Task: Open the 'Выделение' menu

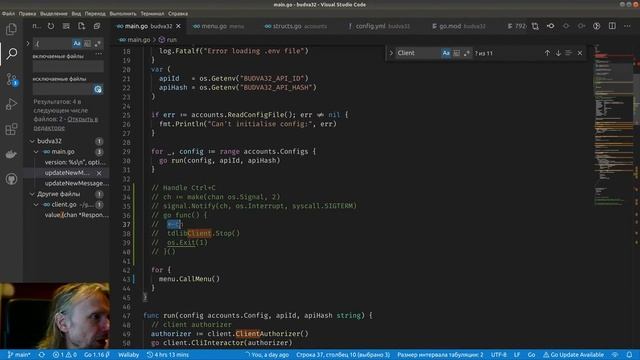Action: (53, 13)
